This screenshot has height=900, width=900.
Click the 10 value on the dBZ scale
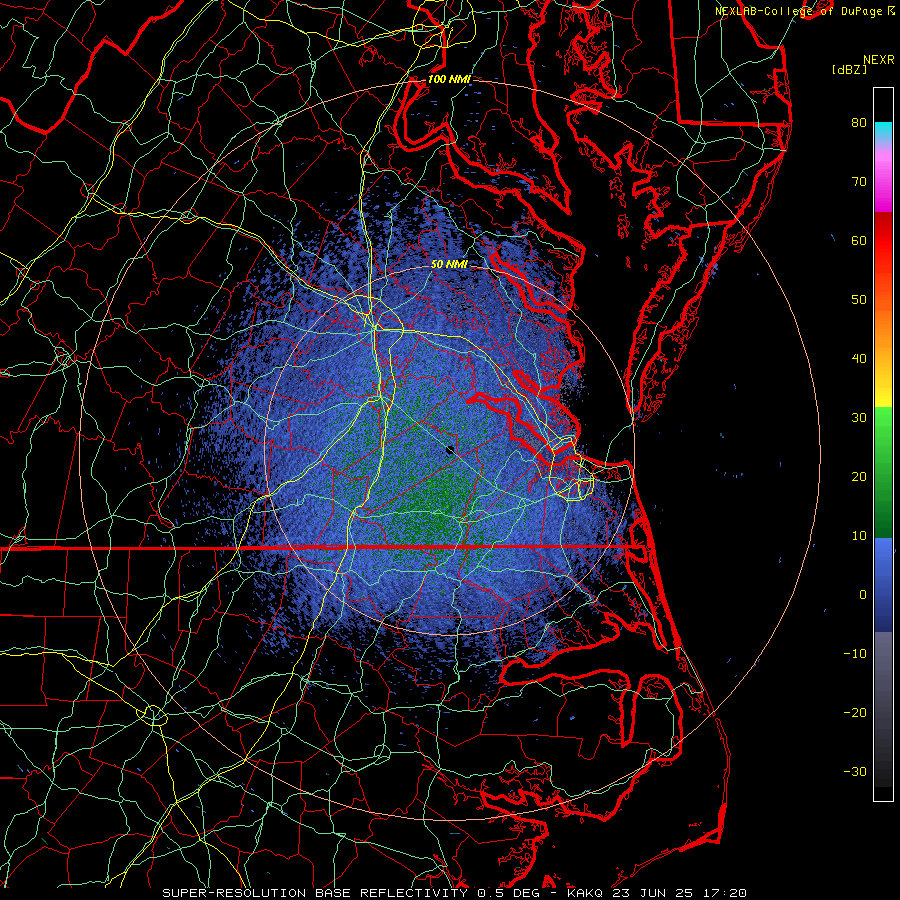click(859, 536)
